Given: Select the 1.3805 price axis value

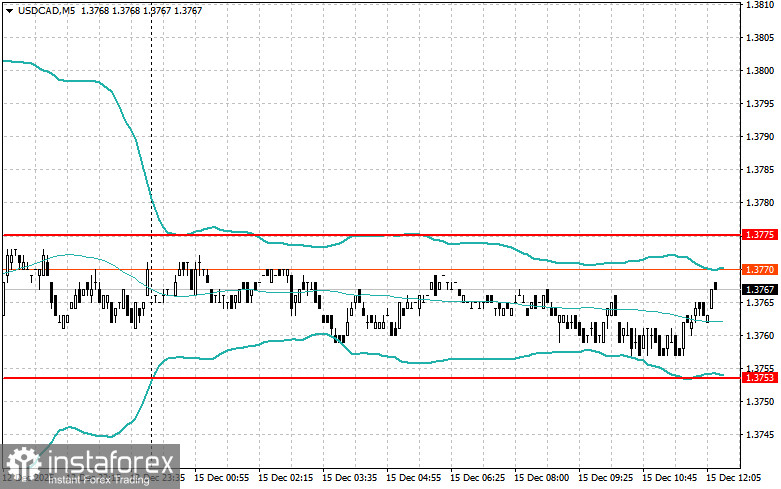Looking at the screenshot, I should pyautogui.click(x=760, y=37).
